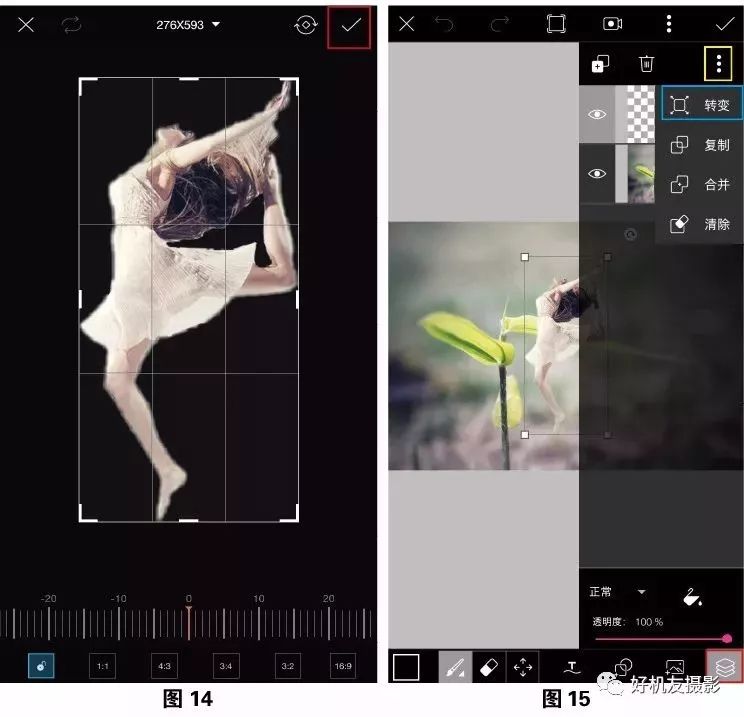Open the 正常 blend mode dropdown
744x717 pixels.
617,592
